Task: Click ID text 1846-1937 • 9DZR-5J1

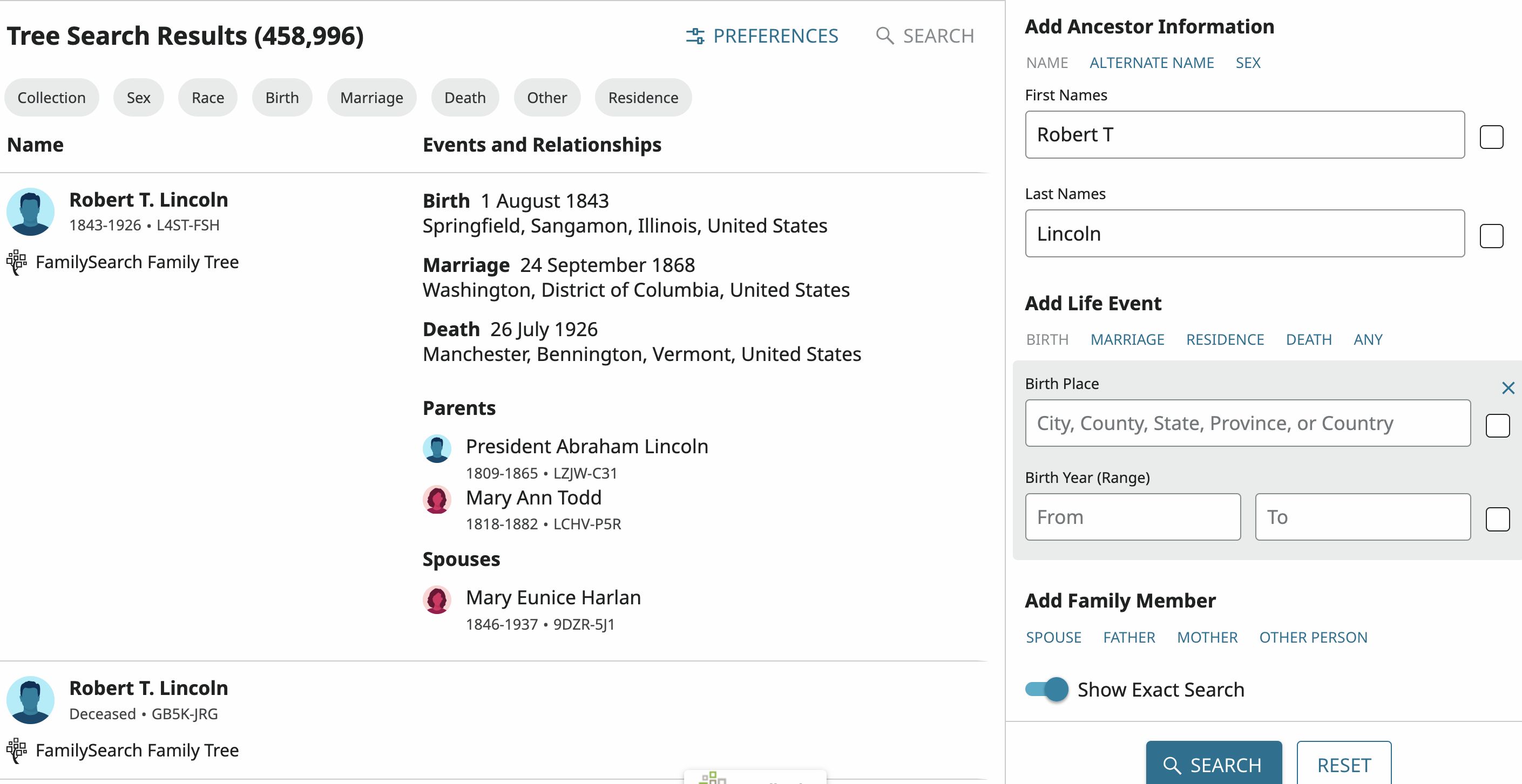Action: point(540,625)
